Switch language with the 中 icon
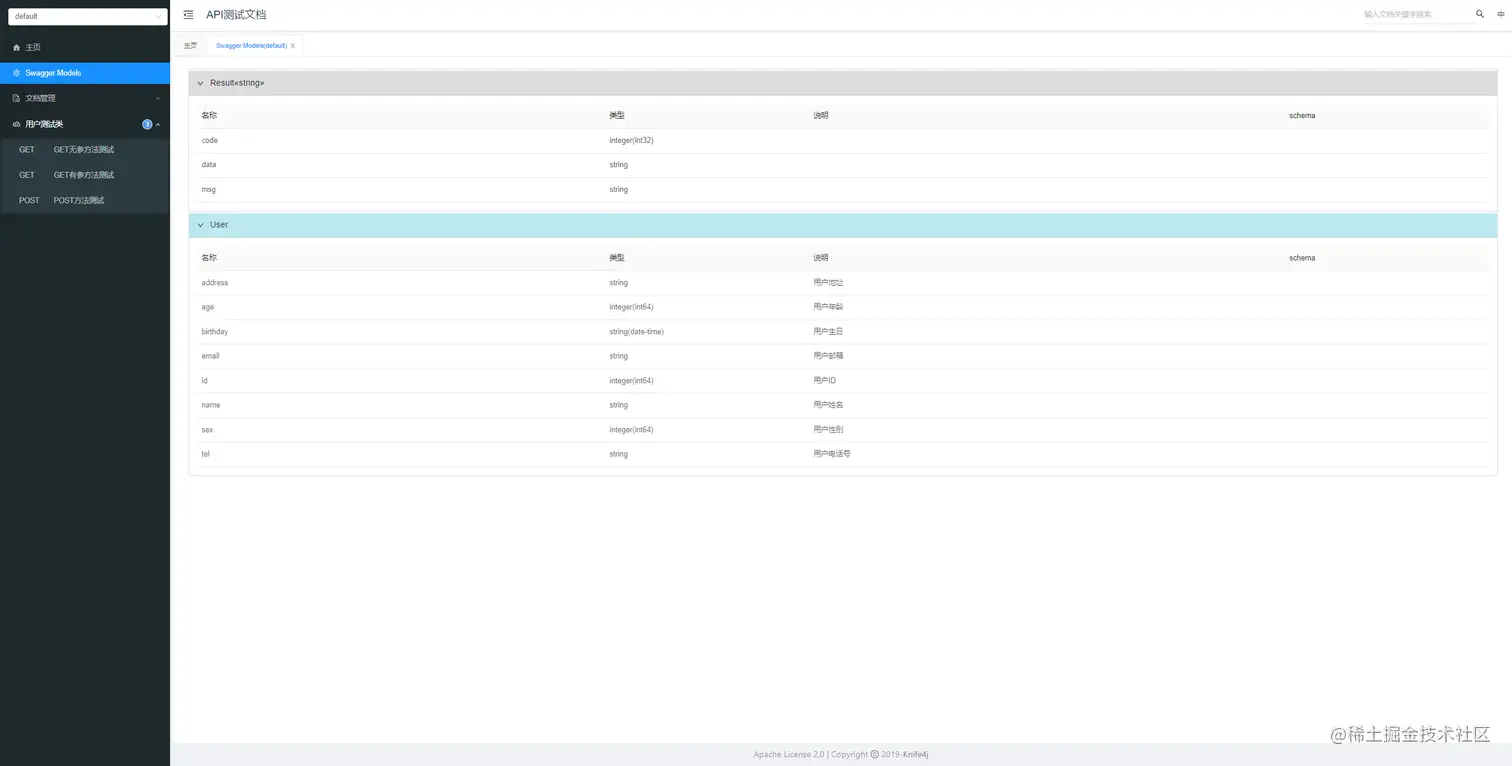This screenshot has width=1512, height=766. click(1500, 15)
